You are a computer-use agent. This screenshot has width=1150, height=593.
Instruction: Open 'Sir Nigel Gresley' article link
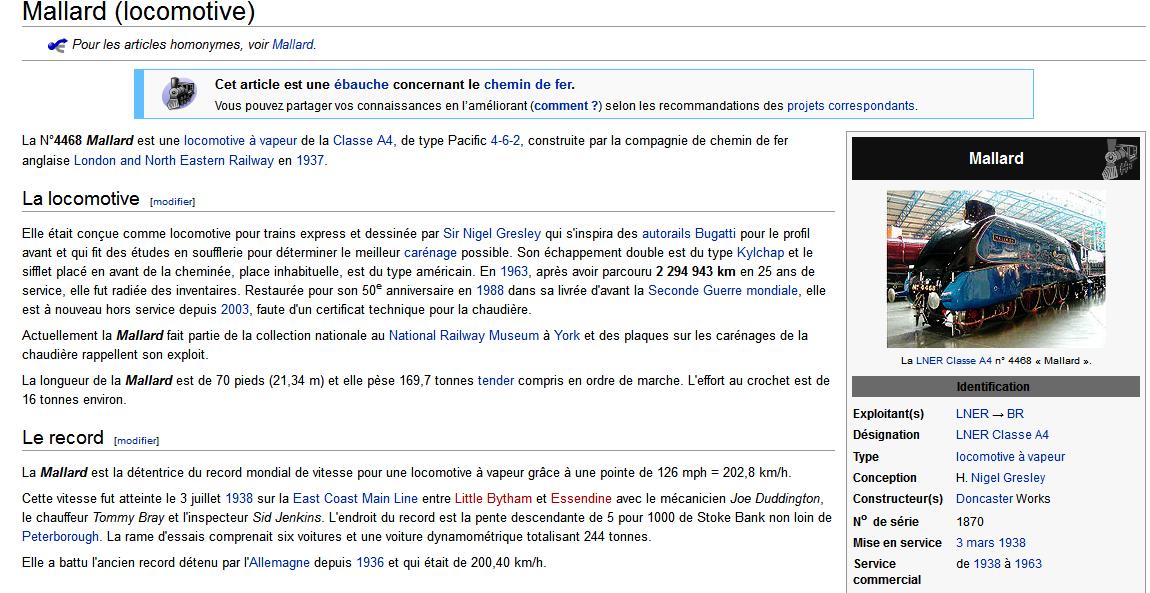[x=492, y=234]
